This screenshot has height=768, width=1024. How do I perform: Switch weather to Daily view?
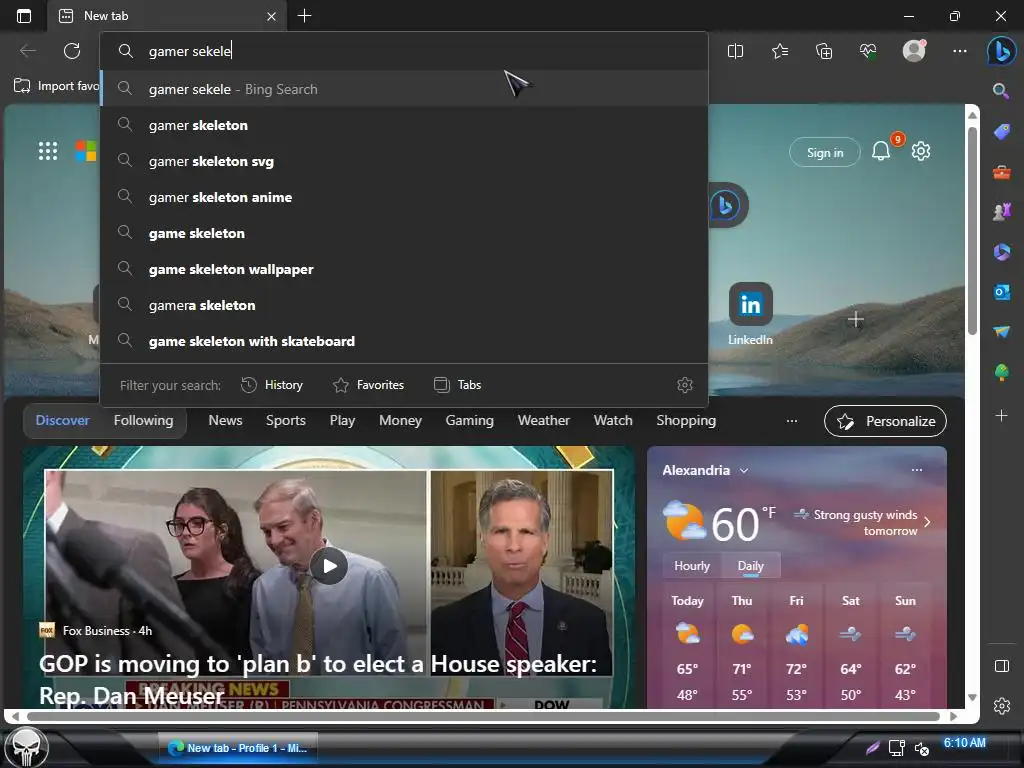[750, 566]
